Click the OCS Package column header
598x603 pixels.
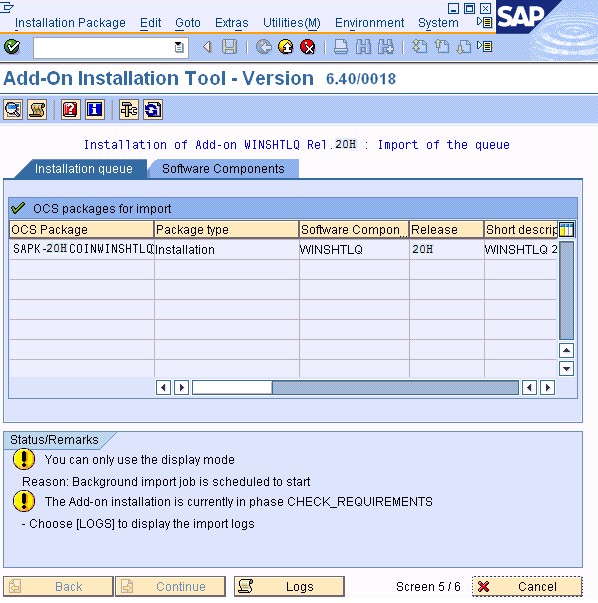[82, 230]
